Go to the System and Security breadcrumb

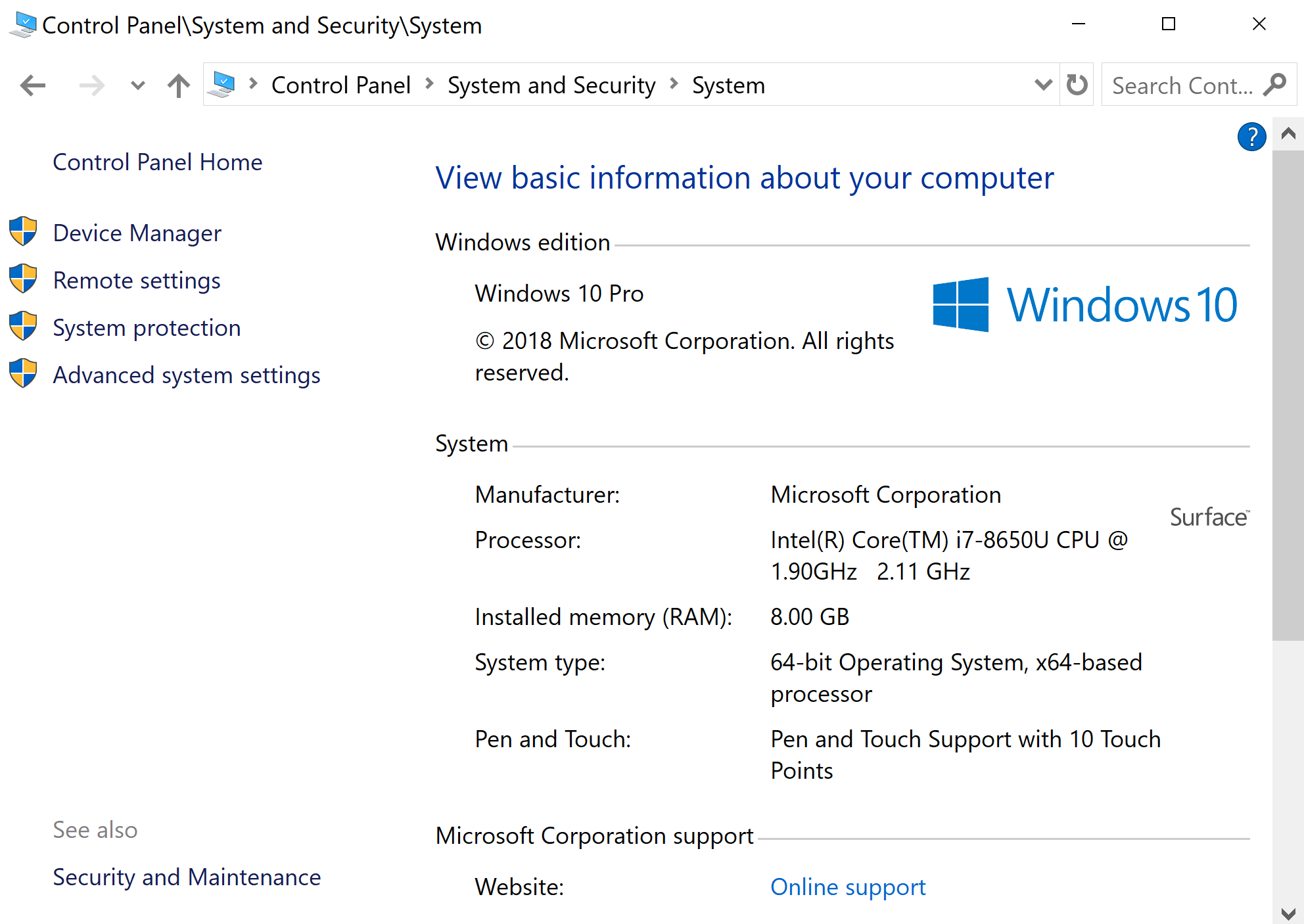(x=551, y=85)
